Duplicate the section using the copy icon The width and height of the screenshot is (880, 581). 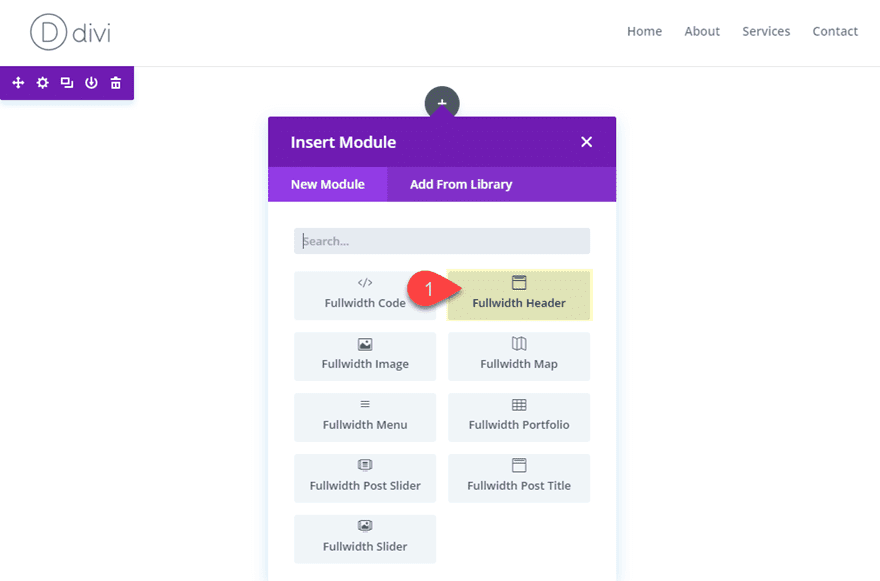pos(66,83)
